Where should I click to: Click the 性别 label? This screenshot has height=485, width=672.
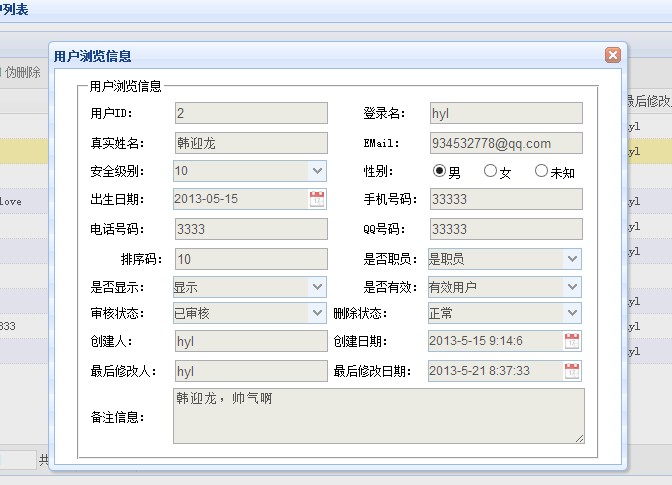coord(378,171)
